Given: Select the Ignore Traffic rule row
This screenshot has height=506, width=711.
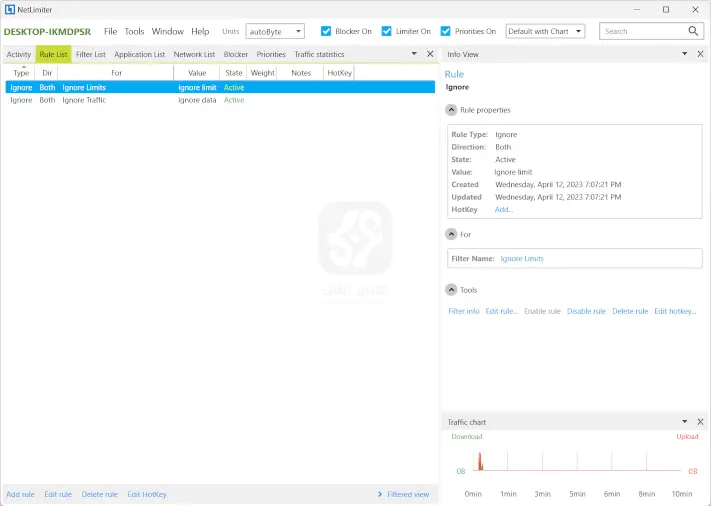Looking at the screenshot, I should coord(220,100).
